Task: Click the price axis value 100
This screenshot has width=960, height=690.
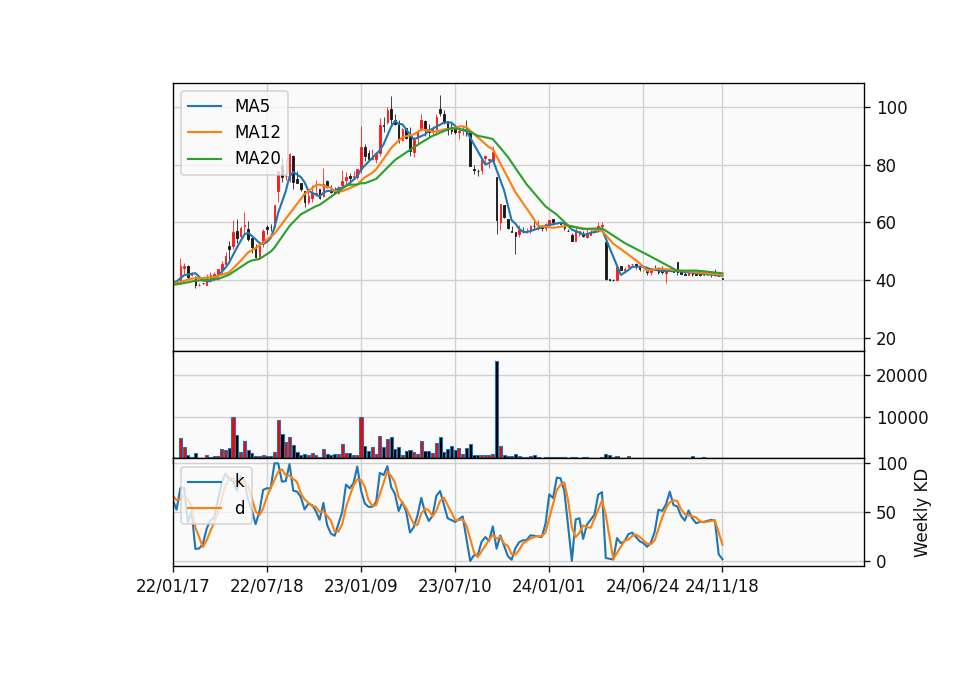Action: point(892,108)
